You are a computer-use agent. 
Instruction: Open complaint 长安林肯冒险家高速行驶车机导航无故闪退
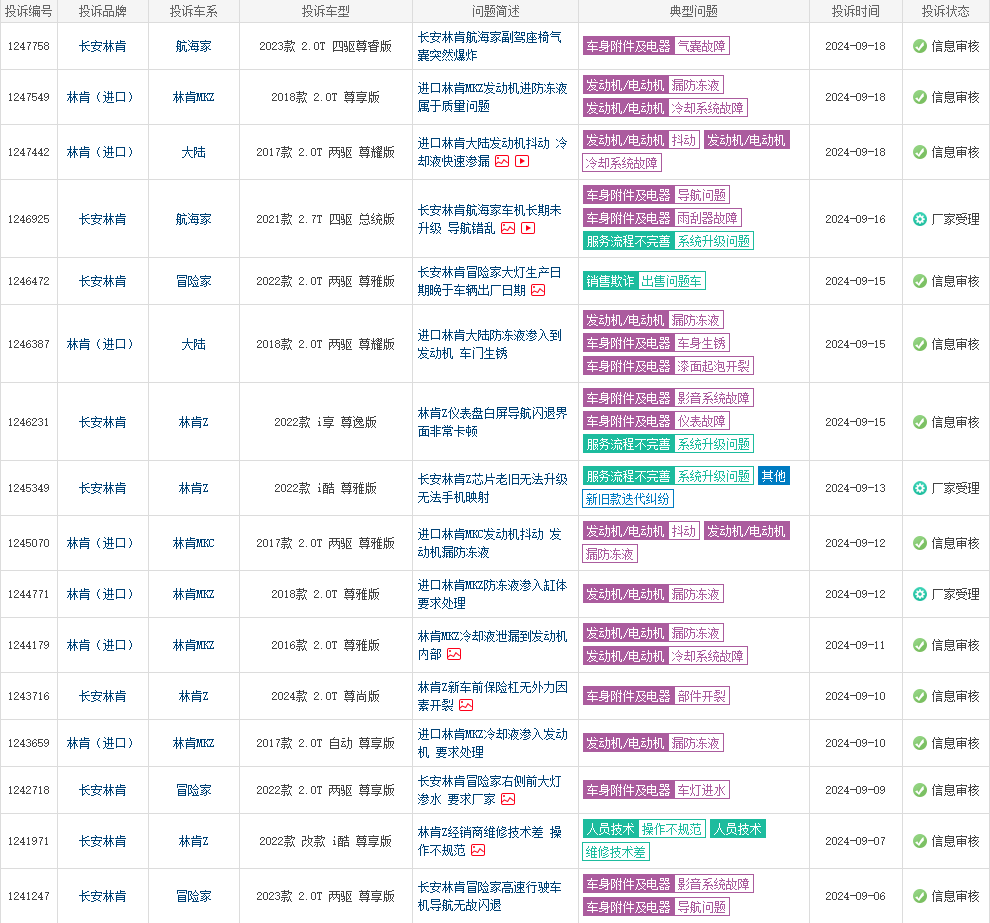[489, 896]
